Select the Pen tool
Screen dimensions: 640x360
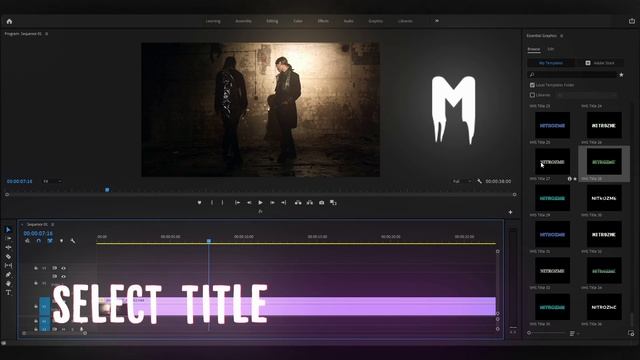tap(8, 274)
